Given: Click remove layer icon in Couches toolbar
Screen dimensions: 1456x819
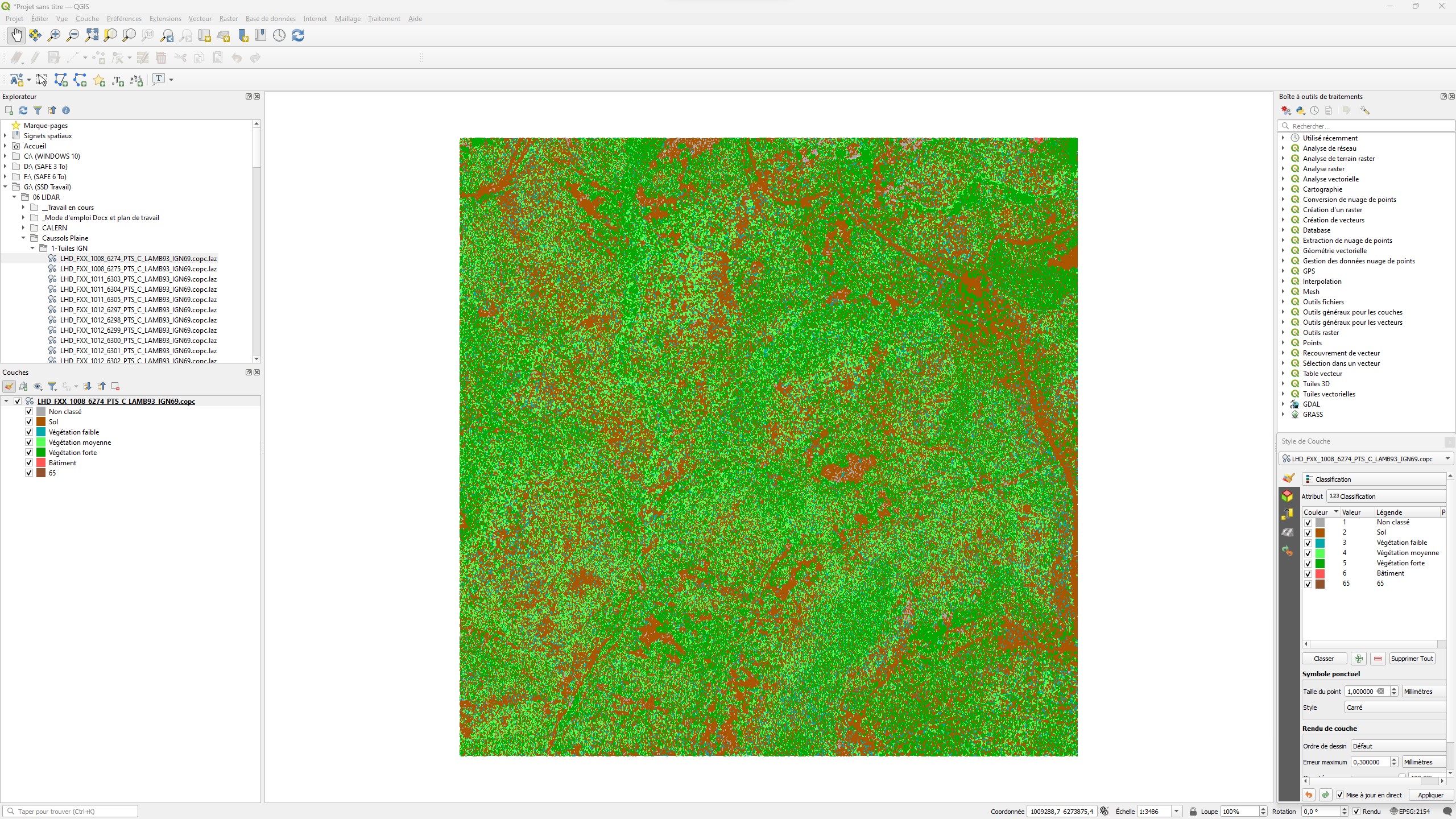Looking at the screenshot, I should tap(115, 386).
